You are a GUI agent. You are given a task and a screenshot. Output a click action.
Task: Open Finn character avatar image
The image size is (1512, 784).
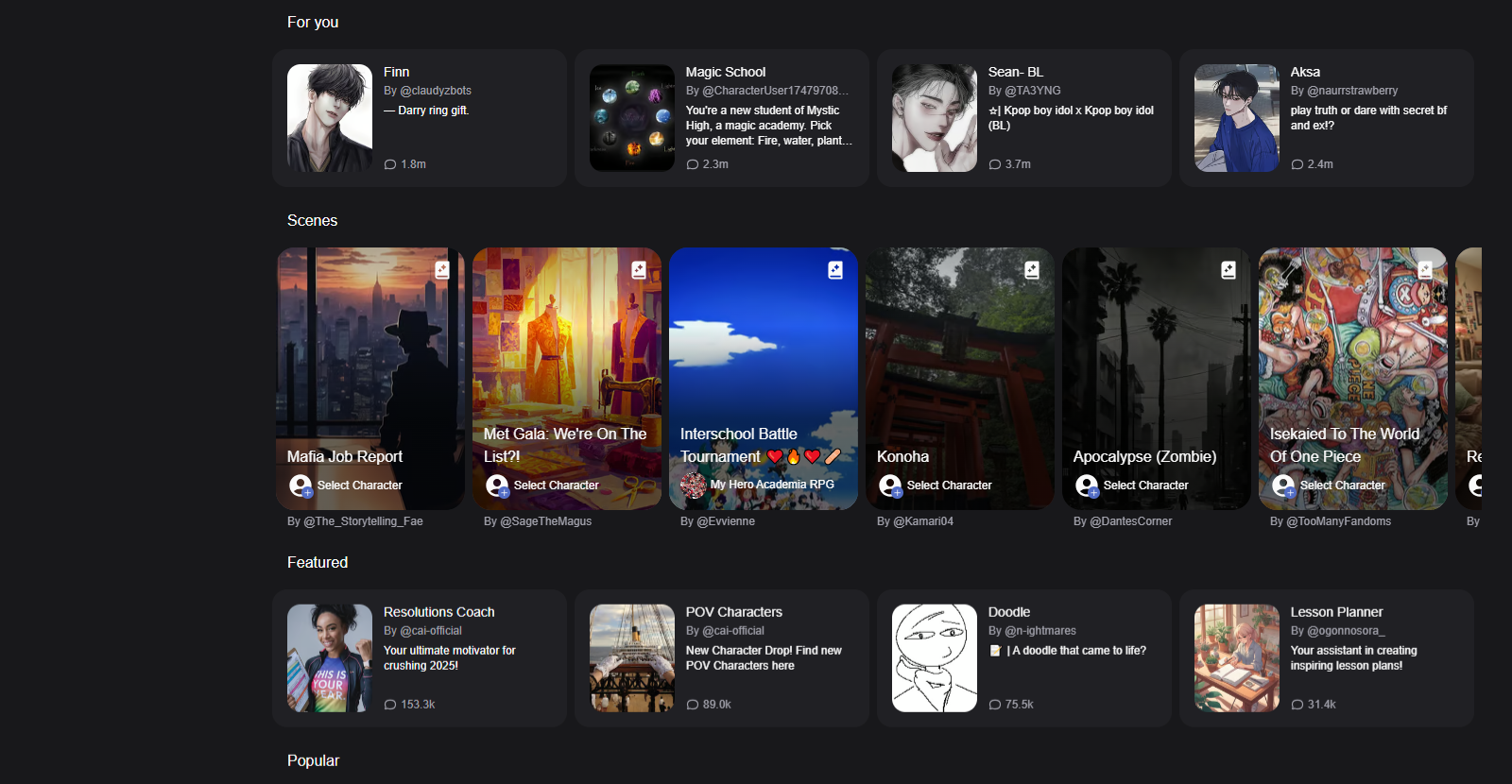point(330,118)
